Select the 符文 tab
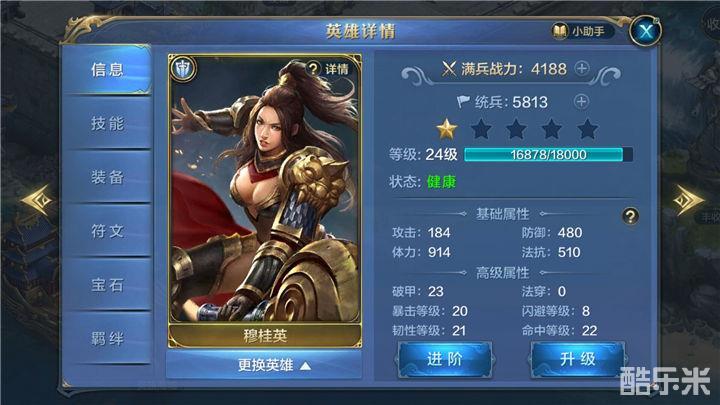Screen dimensions: 720x405 coord(107,231)
